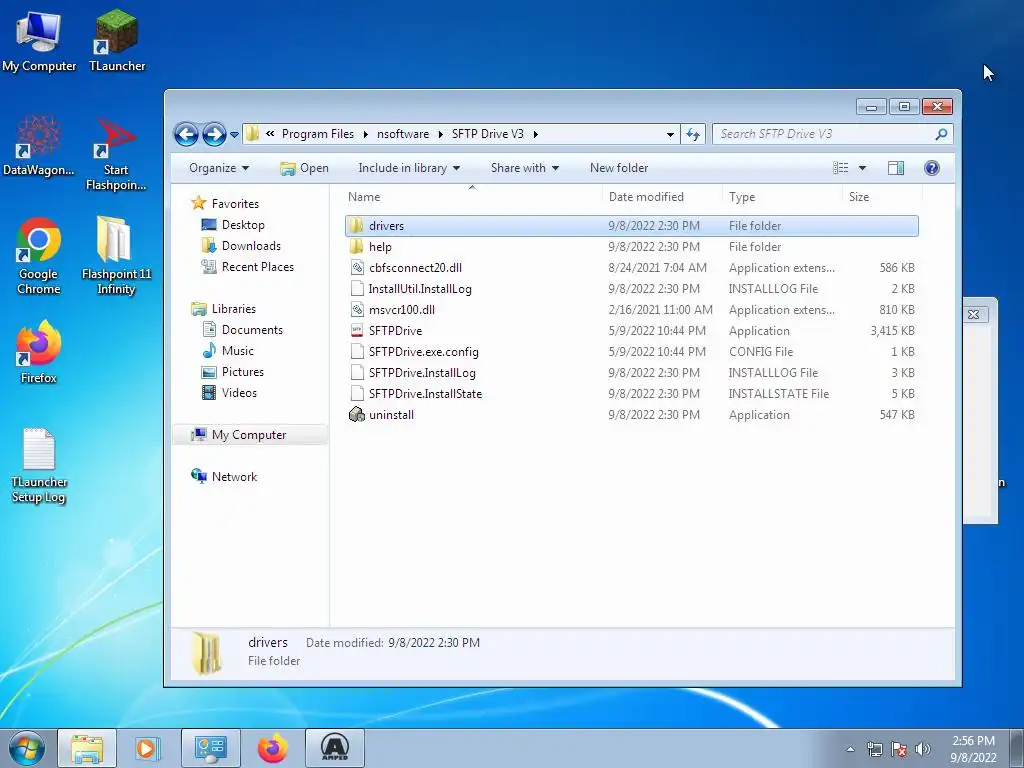
Task: Select the SFTPDrive application icon
Action: [x=357, y=330]
